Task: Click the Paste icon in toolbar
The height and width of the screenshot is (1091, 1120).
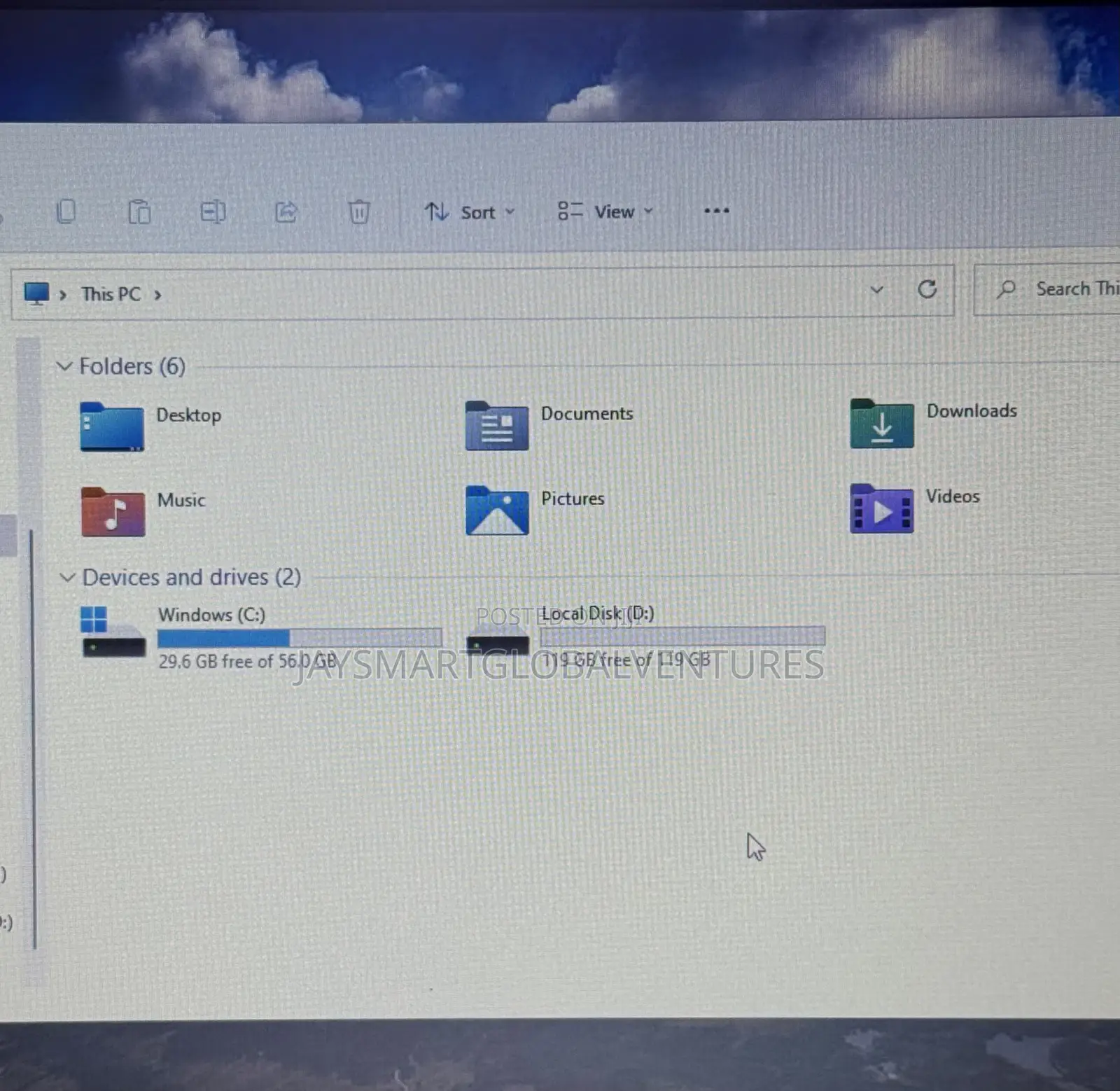Action: coord(139,211)
